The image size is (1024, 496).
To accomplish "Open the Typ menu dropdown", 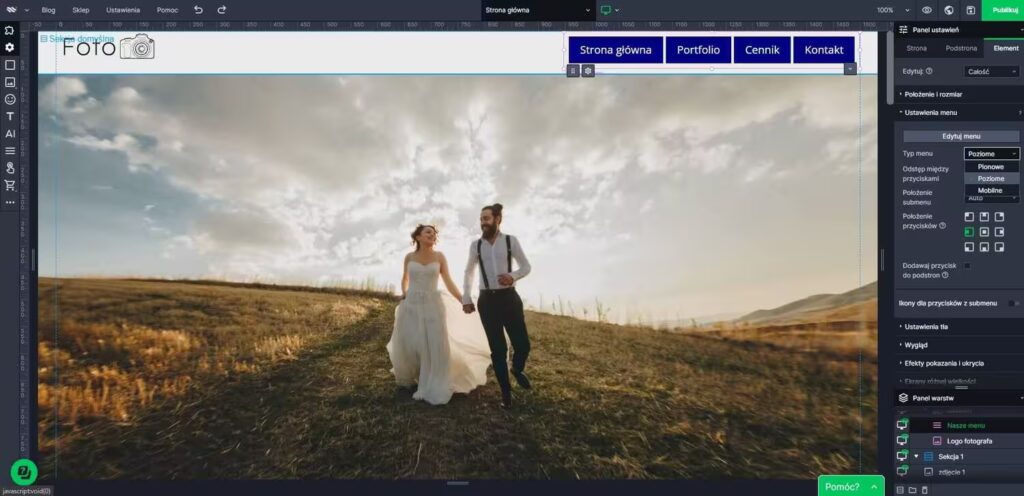I will [991, 154].
